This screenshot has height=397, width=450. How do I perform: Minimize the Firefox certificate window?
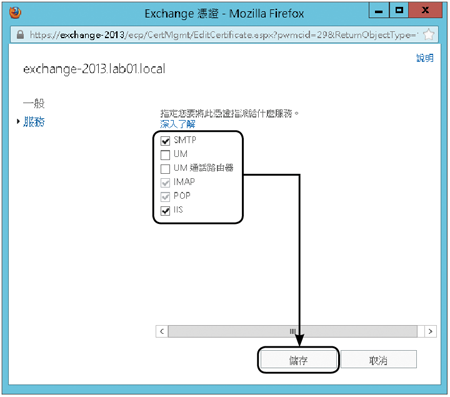tap(379, 11)
